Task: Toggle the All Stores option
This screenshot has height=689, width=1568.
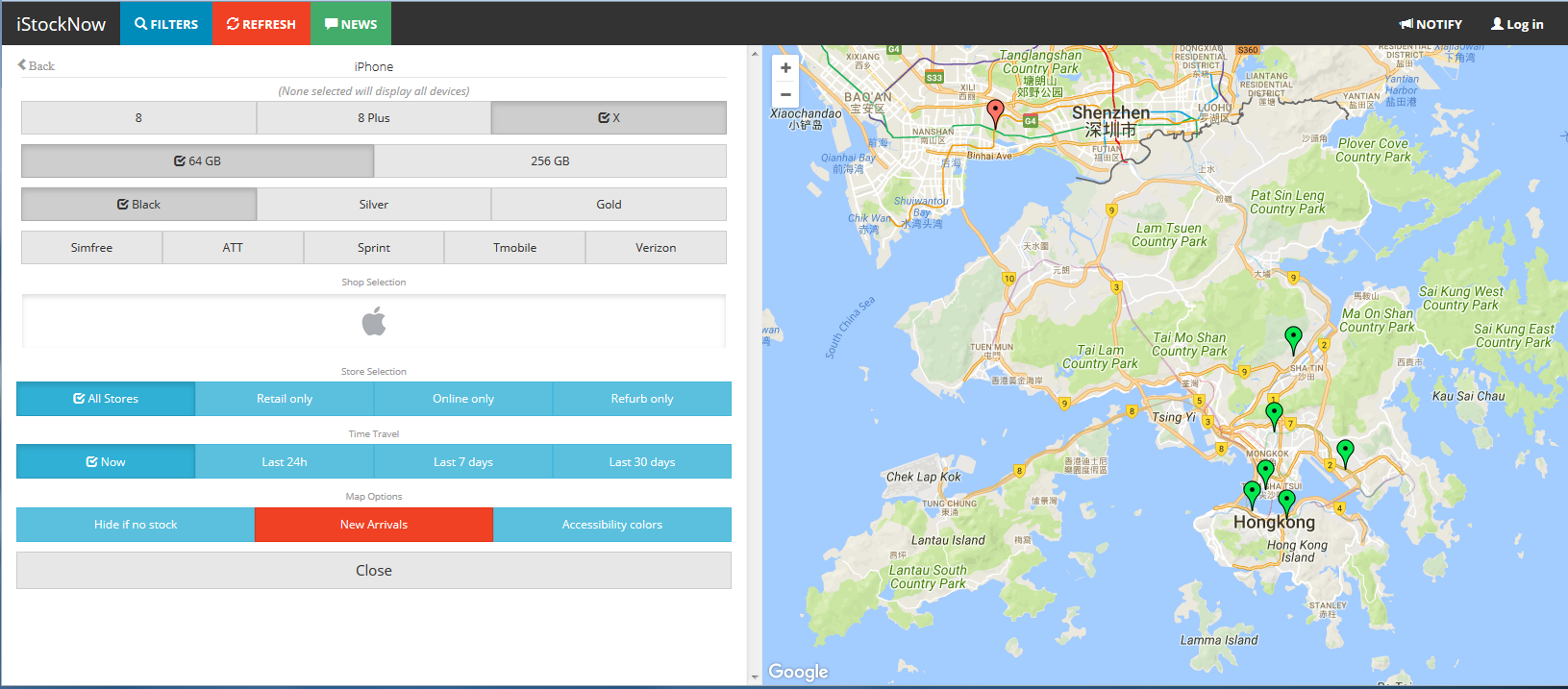Action: 106,399
